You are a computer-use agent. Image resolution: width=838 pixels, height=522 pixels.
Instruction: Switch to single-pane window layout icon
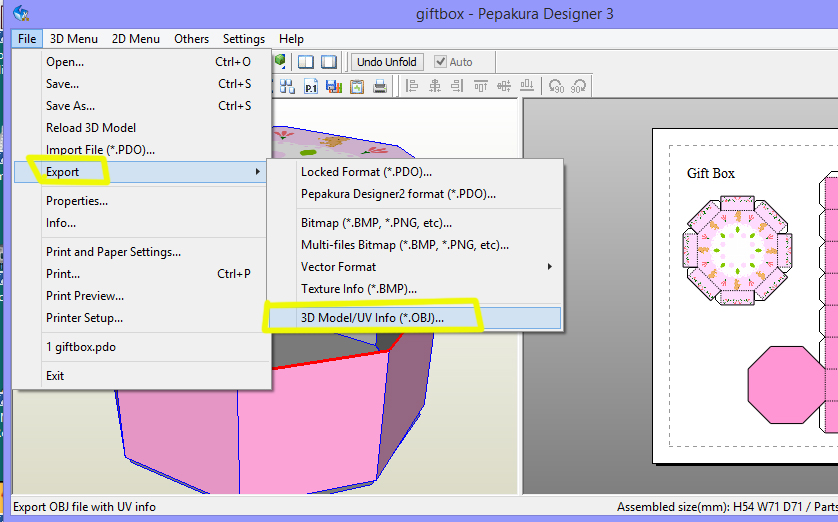(x=329, y=62)
